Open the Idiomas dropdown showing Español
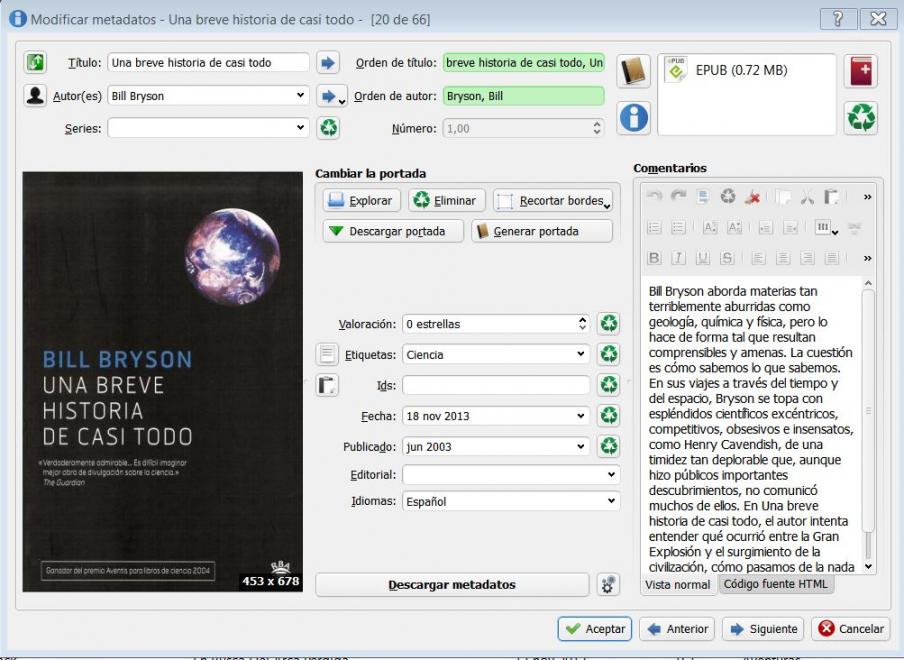904x660 pixels. coord(611,502)
